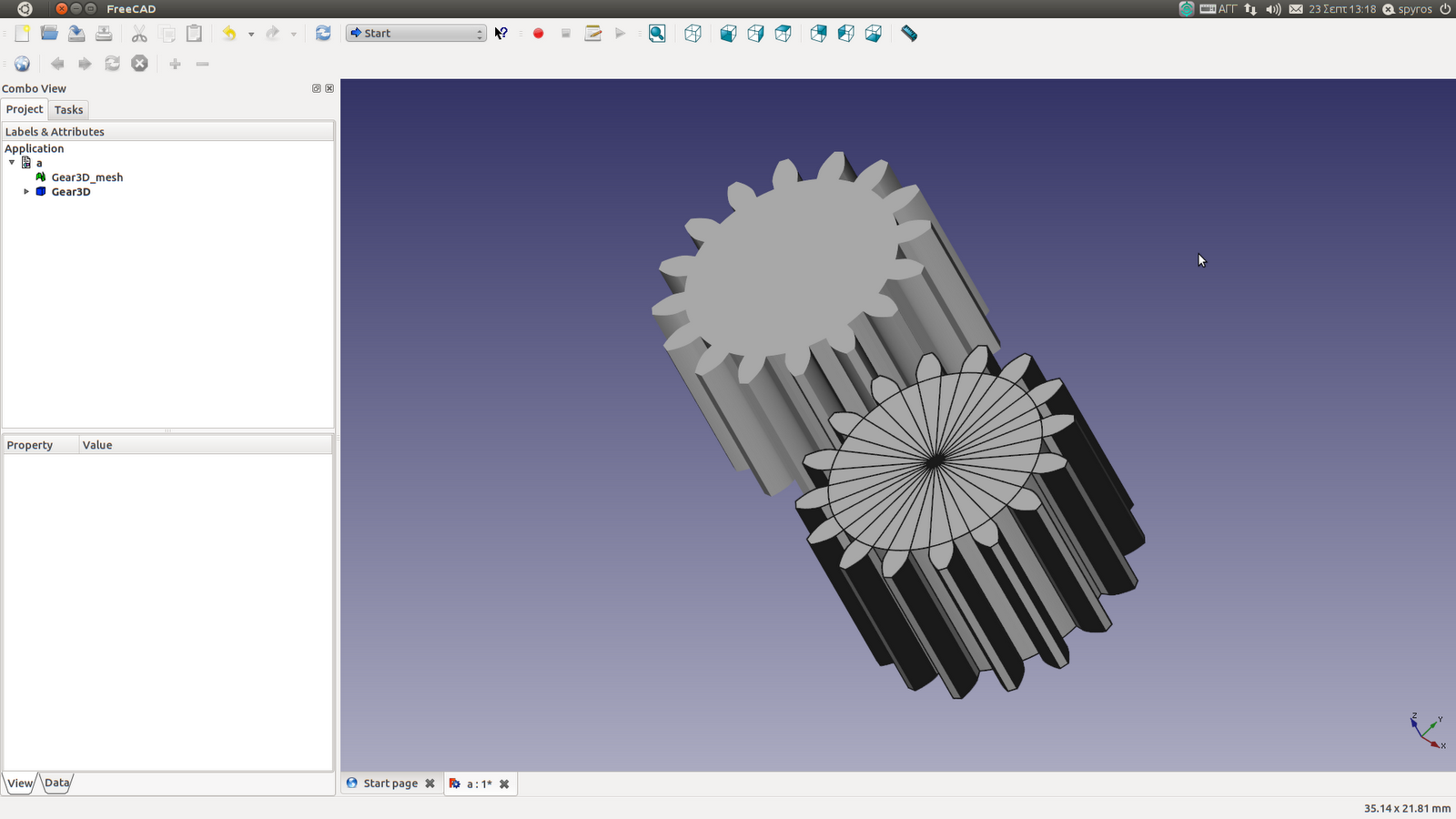The width and height of the screenshot is (1456, 819).
Task: Expand the Gear3D tree item
Action: point(26,191)
